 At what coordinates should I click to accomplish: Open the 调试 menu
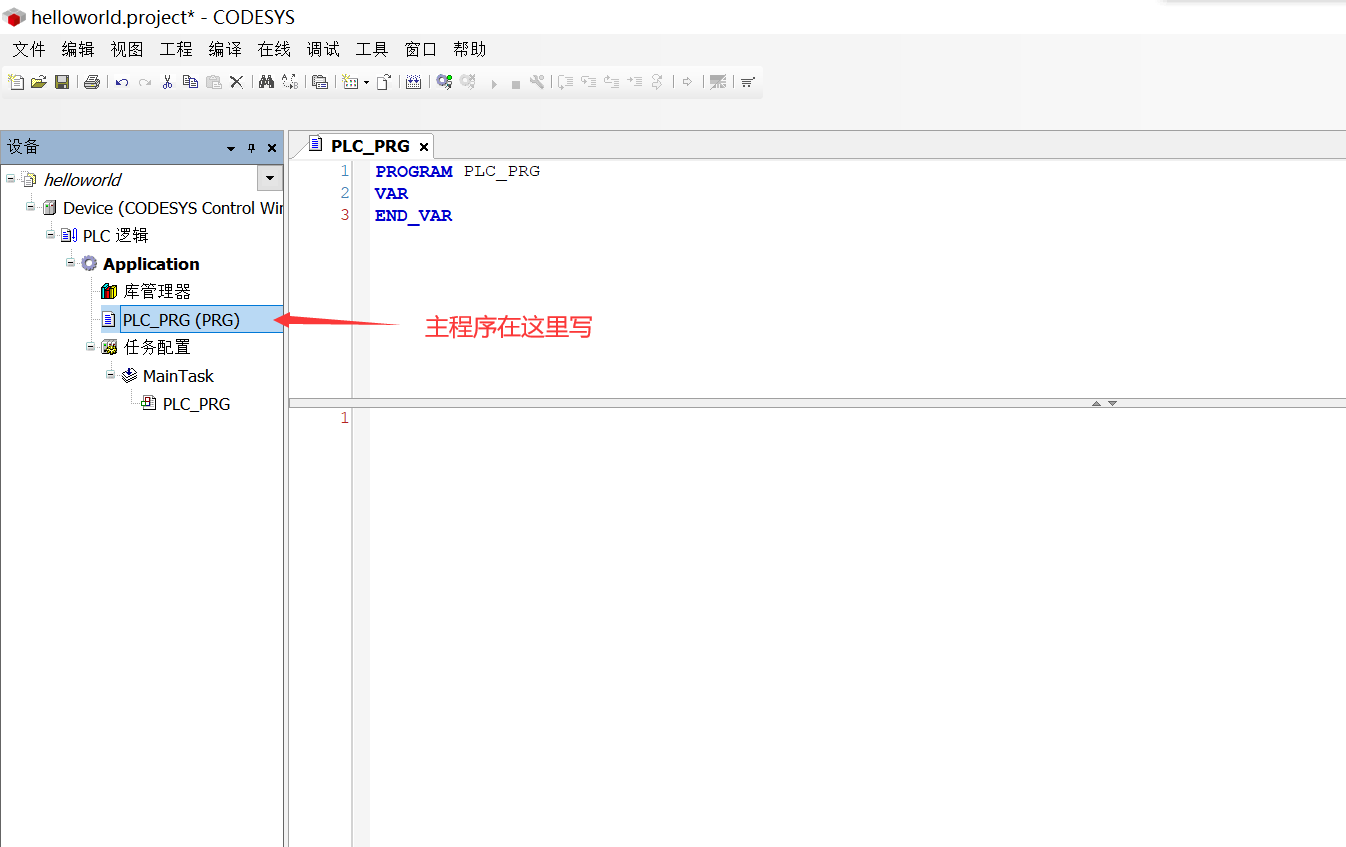[x=322, y=48]
